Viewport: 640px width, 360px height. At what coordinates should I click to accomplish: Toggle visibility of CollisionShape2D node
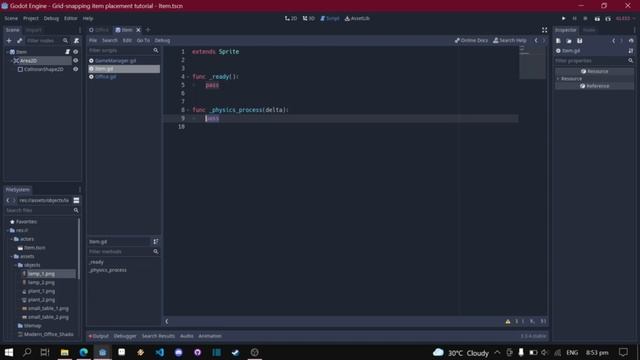click(76, 69)
